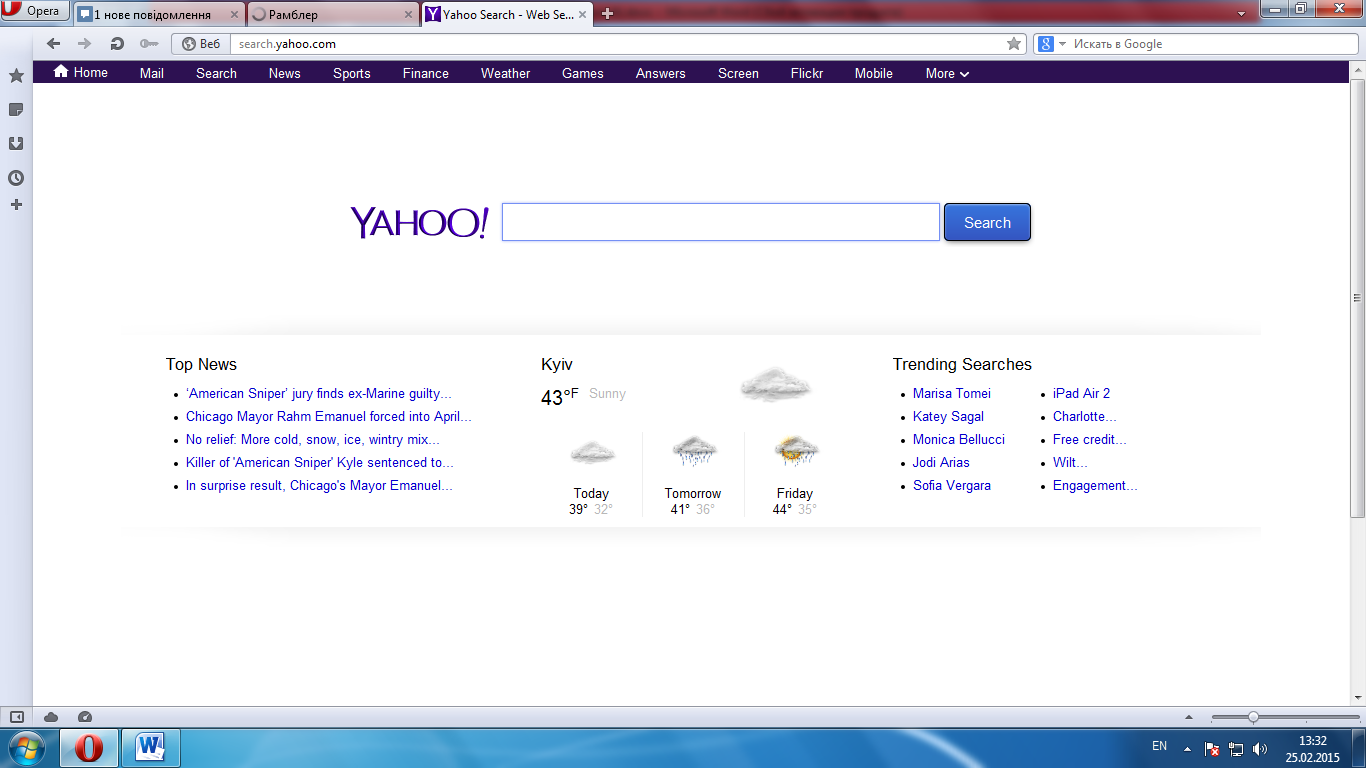
Task: Open Mobile in the Yahoo navigation bar
Action: click(874, 73)
